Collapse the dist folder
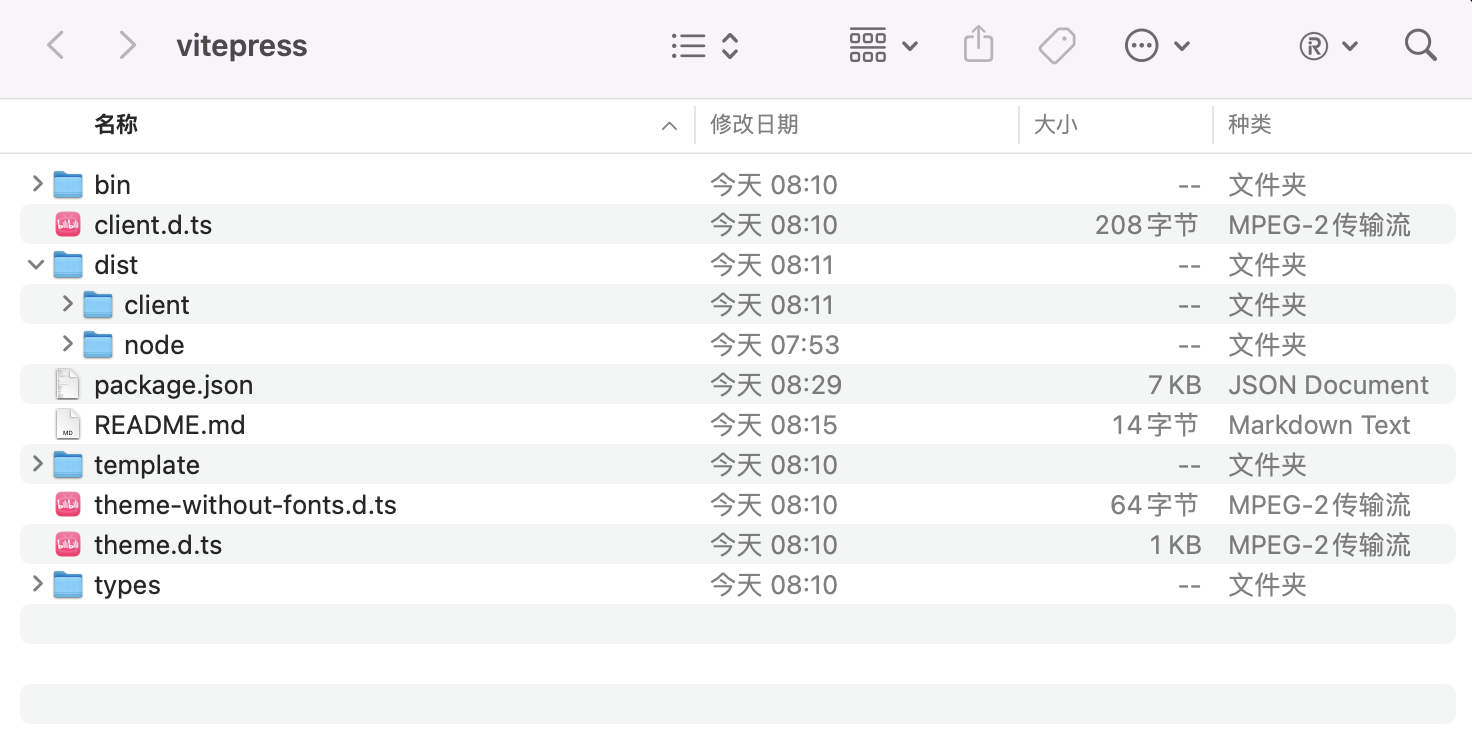 tap(37, 265)
